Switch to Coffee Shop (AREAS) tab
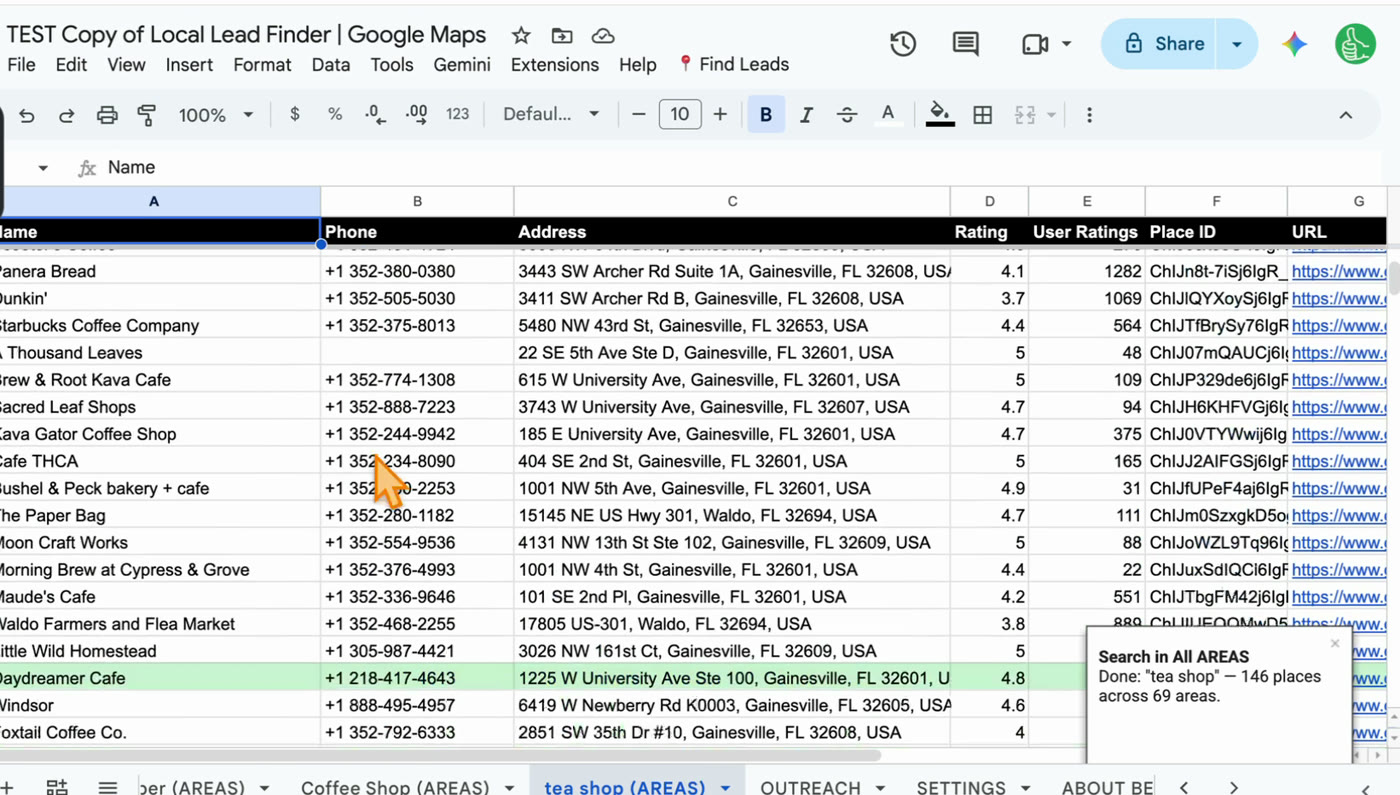This screenshot has height=795, width=1400. [395, 787]
